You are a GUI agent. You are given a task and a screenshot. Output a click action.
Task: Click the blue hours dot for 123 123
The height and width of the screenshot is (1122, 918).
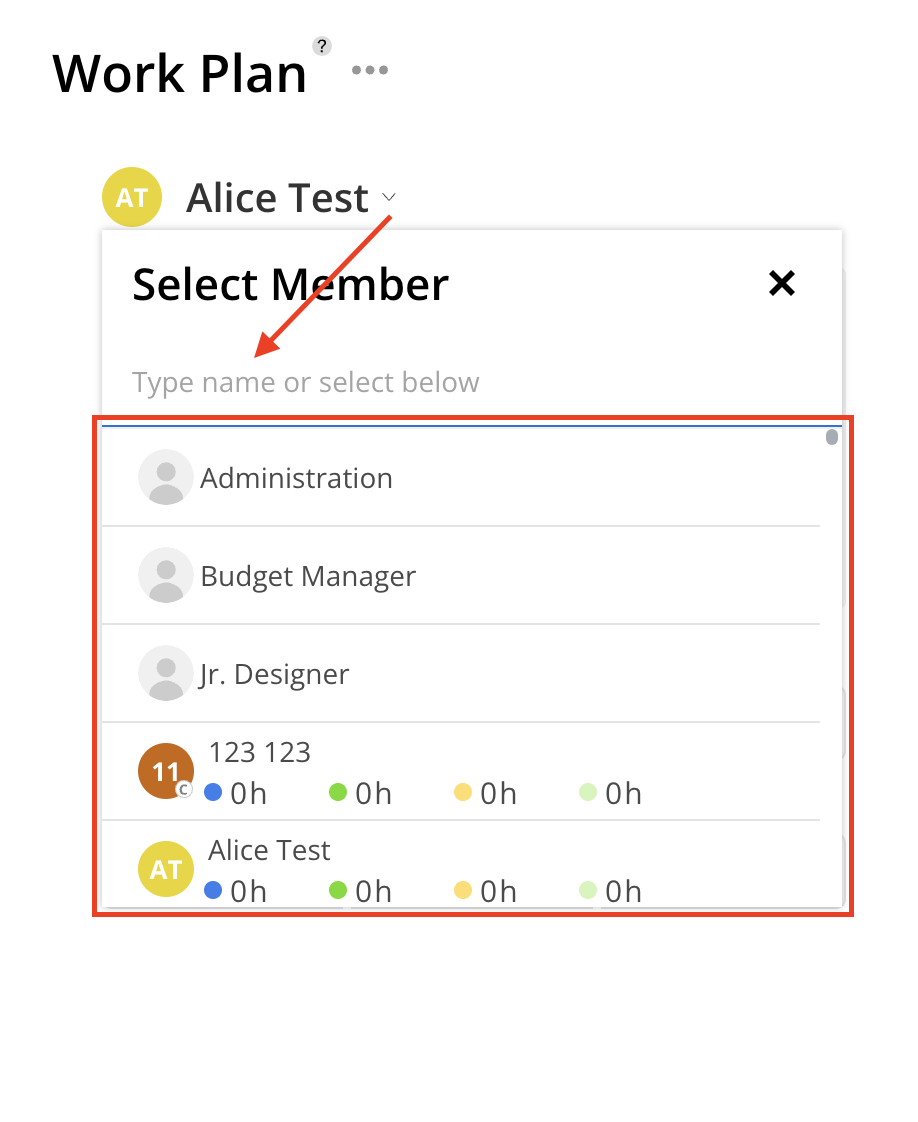213,793
